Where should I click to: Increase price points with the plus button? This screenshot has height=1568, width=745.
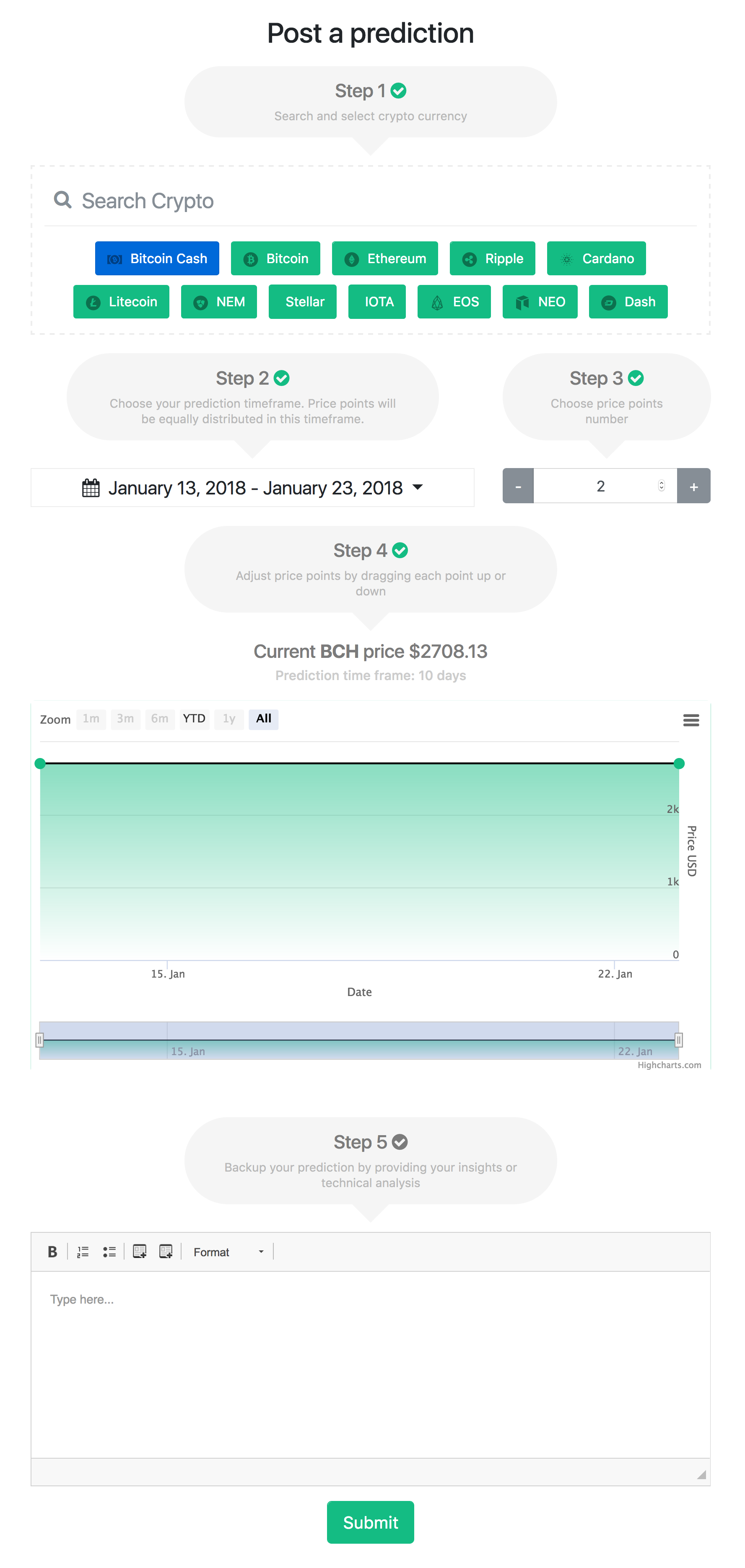click(x=694, y=486)
